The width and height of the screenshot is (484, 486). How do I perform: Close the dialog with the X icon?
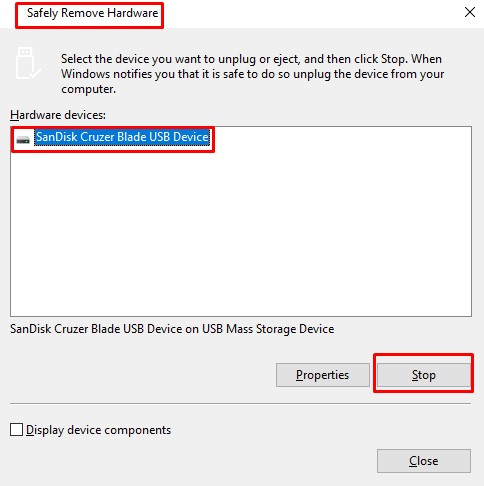(x=470, y=12)
